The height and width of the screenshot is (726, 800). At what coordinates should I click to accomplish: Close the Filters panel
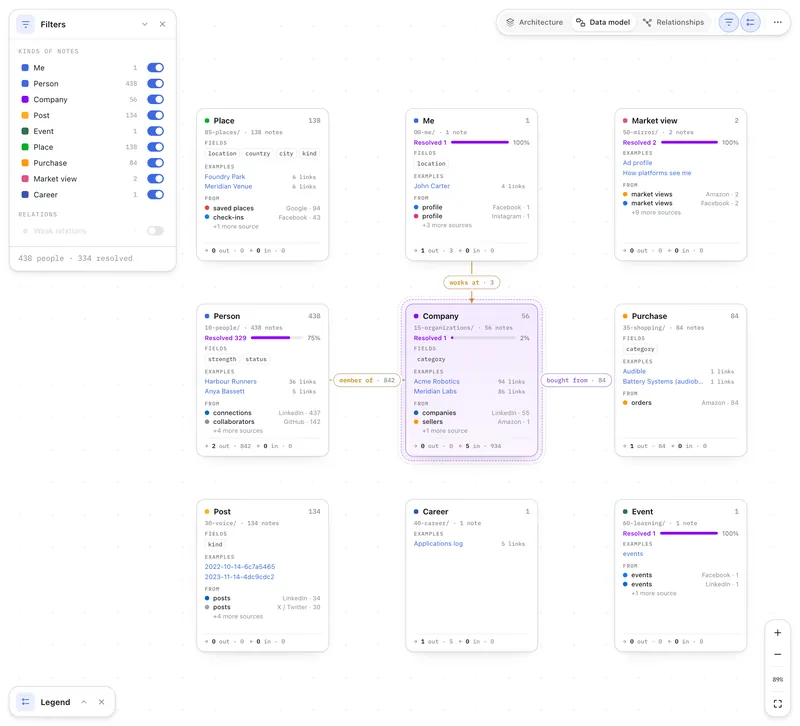(162, 24)
